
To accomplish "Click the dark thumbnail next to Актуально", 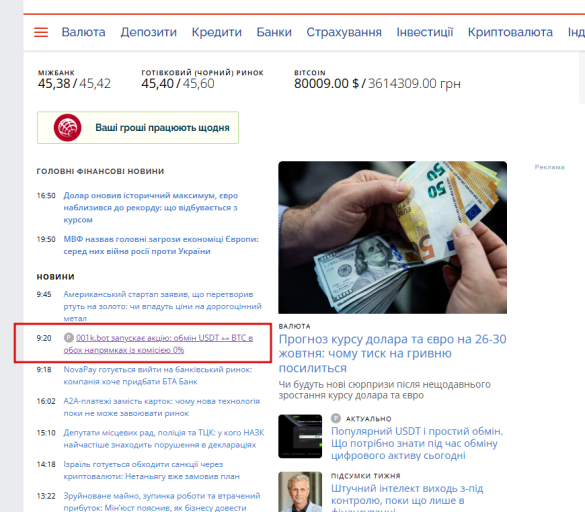I will click(x=300, y=436).
